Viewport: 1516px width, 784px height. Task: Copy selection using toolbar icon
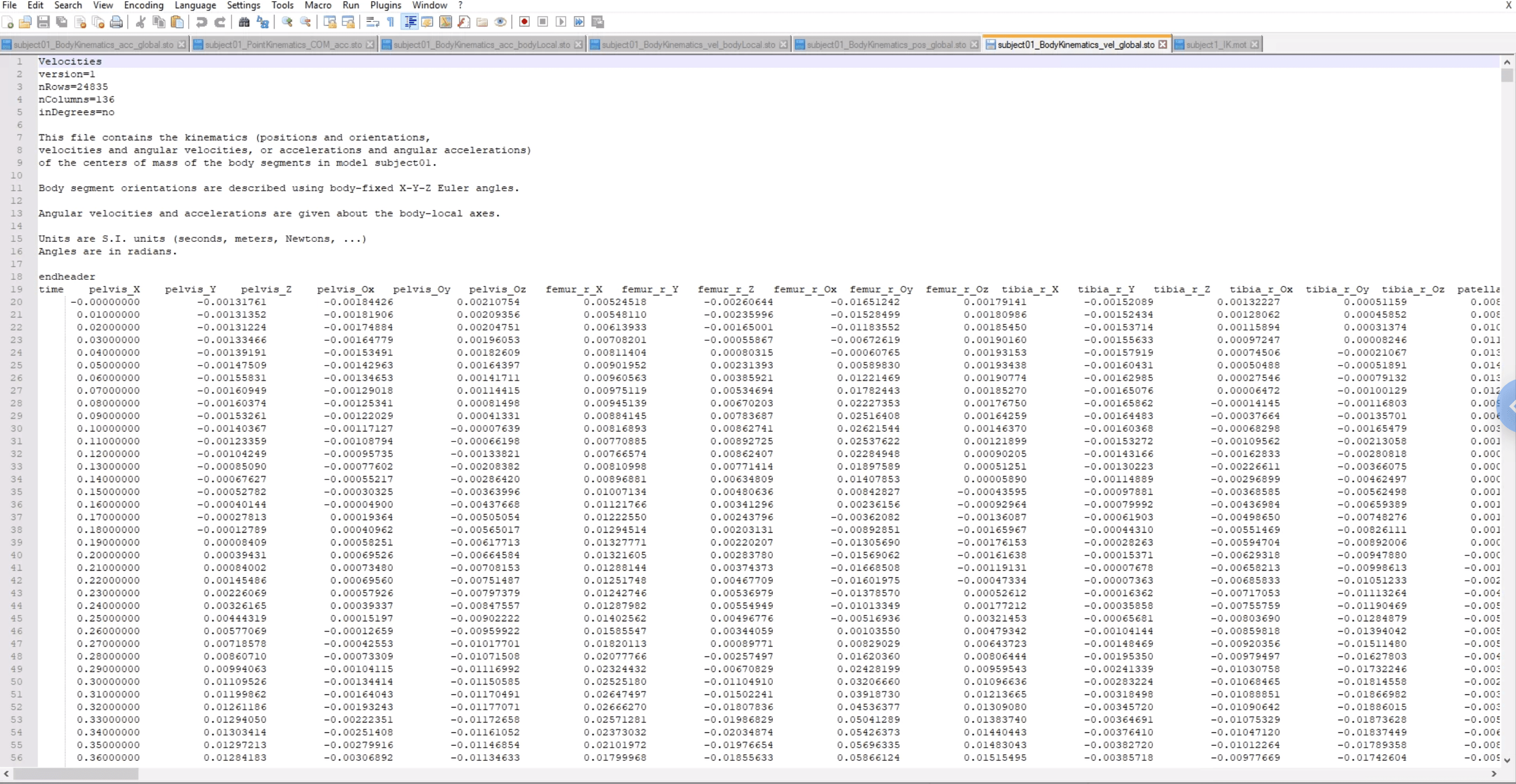(158, 23)
